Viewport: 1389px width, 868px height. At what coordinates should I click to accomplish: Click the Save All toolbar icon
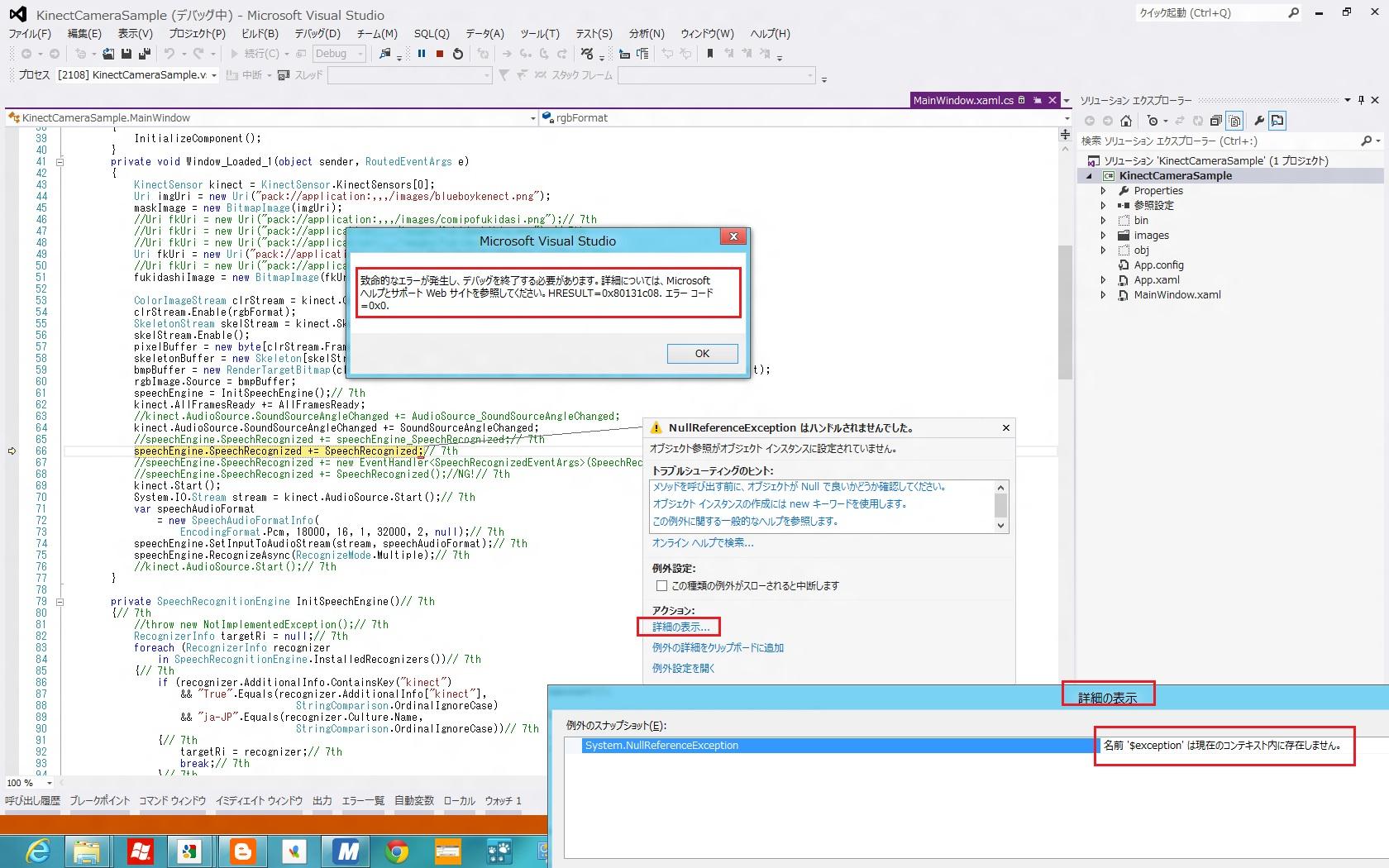point(144,54)
